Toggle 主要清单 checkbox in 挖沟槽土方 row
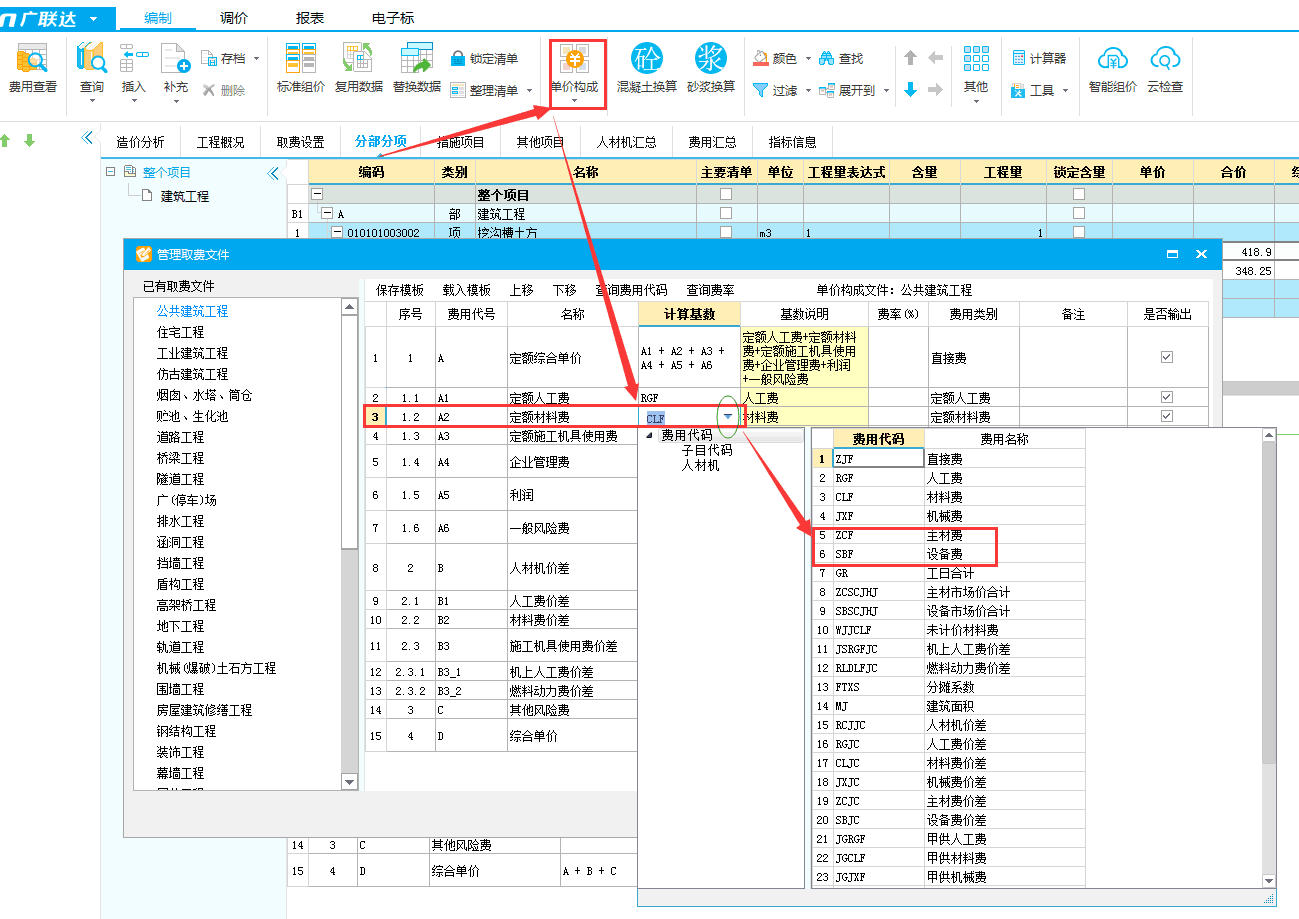The width and height of the screenshot is (1299, 919). point(726,232)
